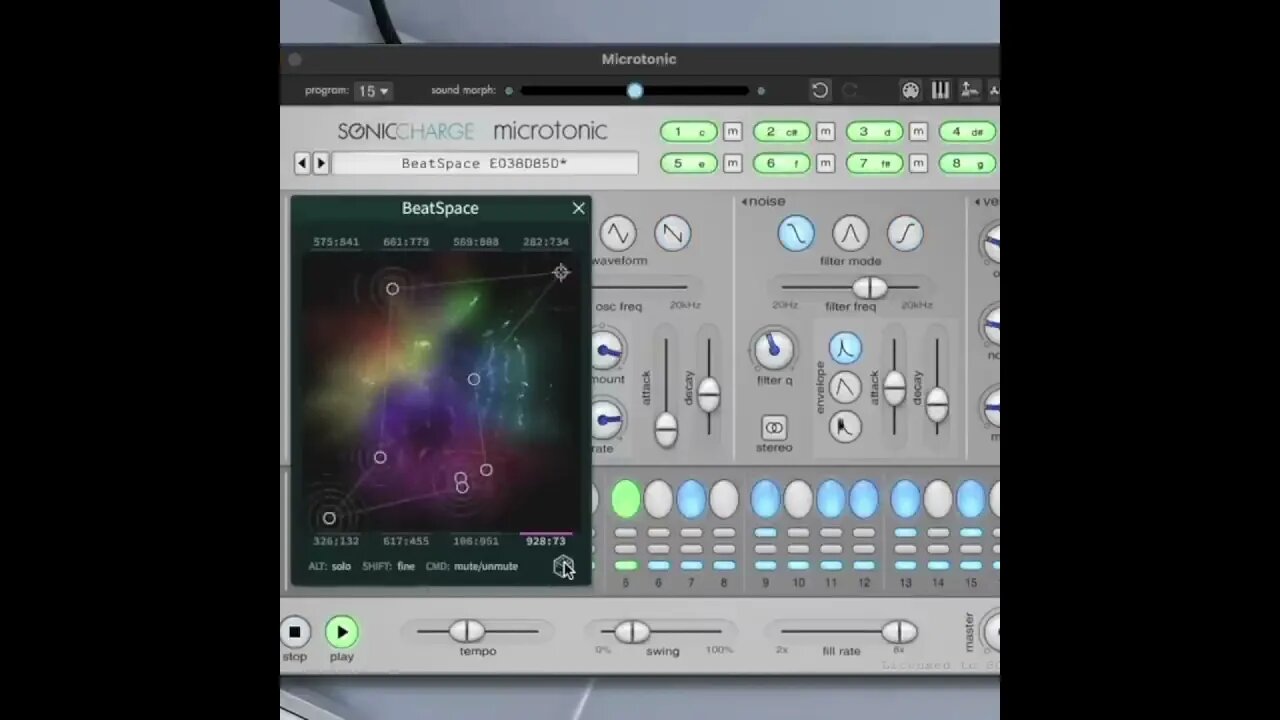Click BeatSpace coordinate 282:734
The height and width of the screenshot is (720, 1280).
click(546, 242)
